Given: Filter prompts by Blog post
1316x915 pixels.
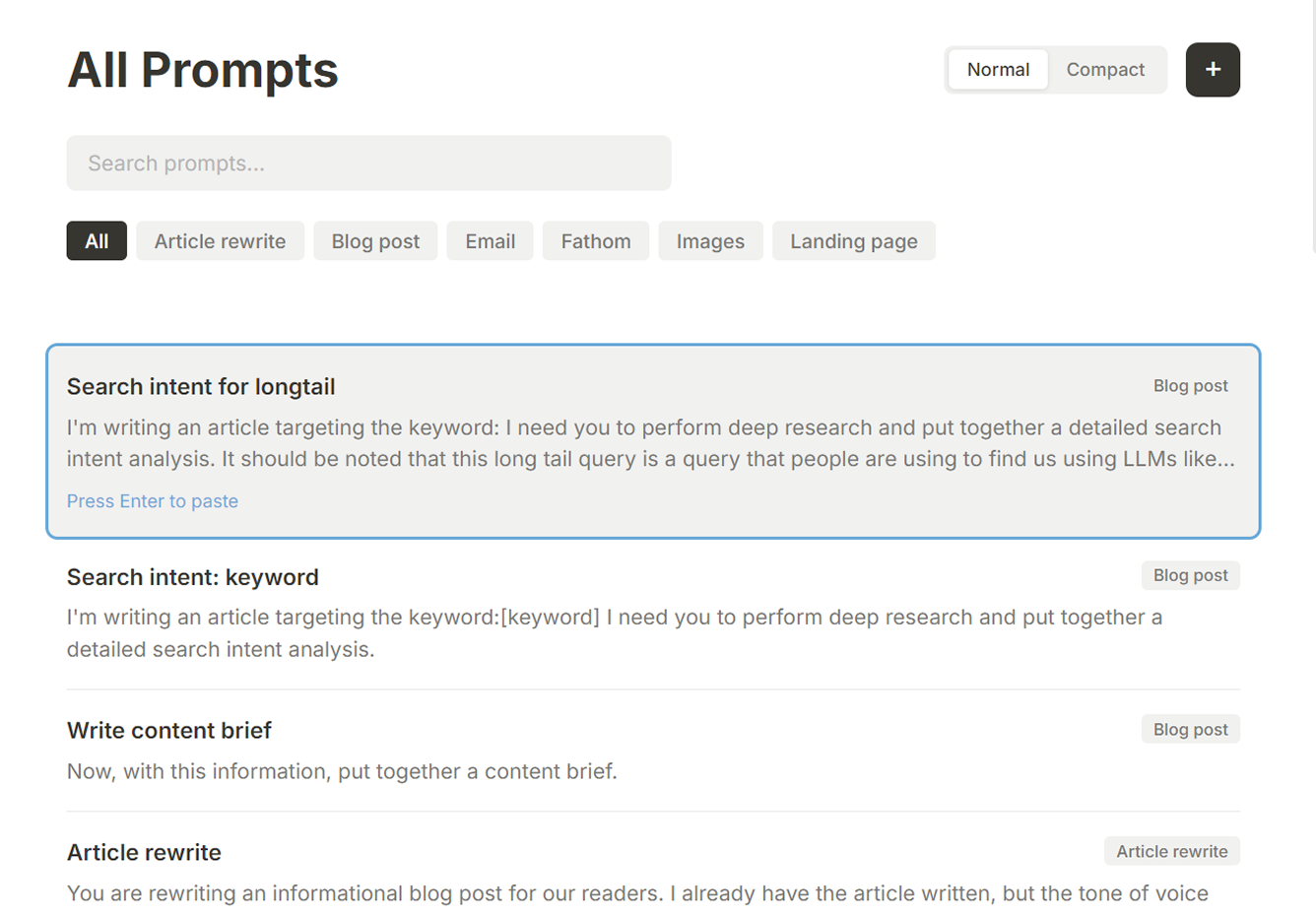Looking at the screenshot, I should coord(375,240).
